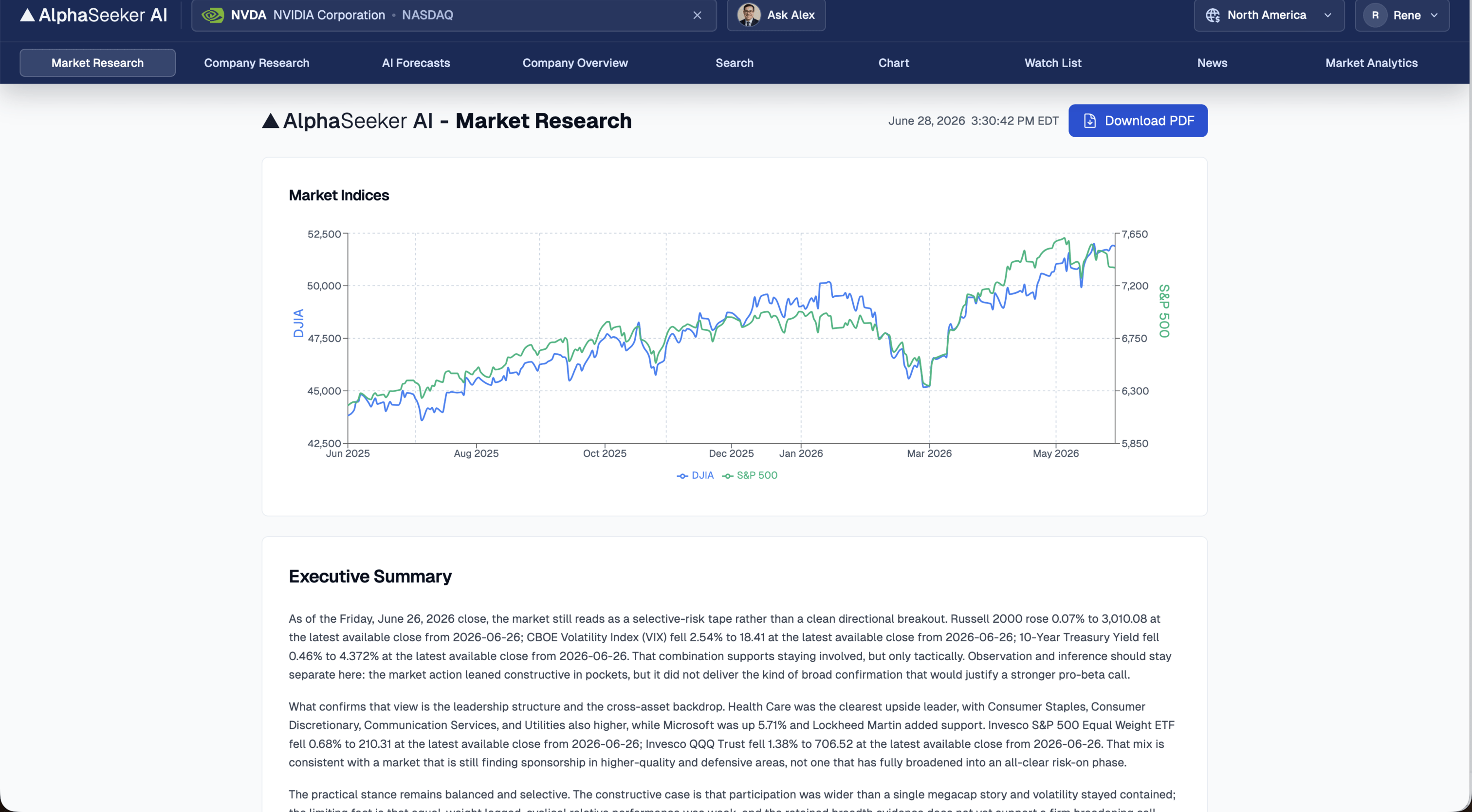Switch to the AI Forecasts tab

click(416, 63)
